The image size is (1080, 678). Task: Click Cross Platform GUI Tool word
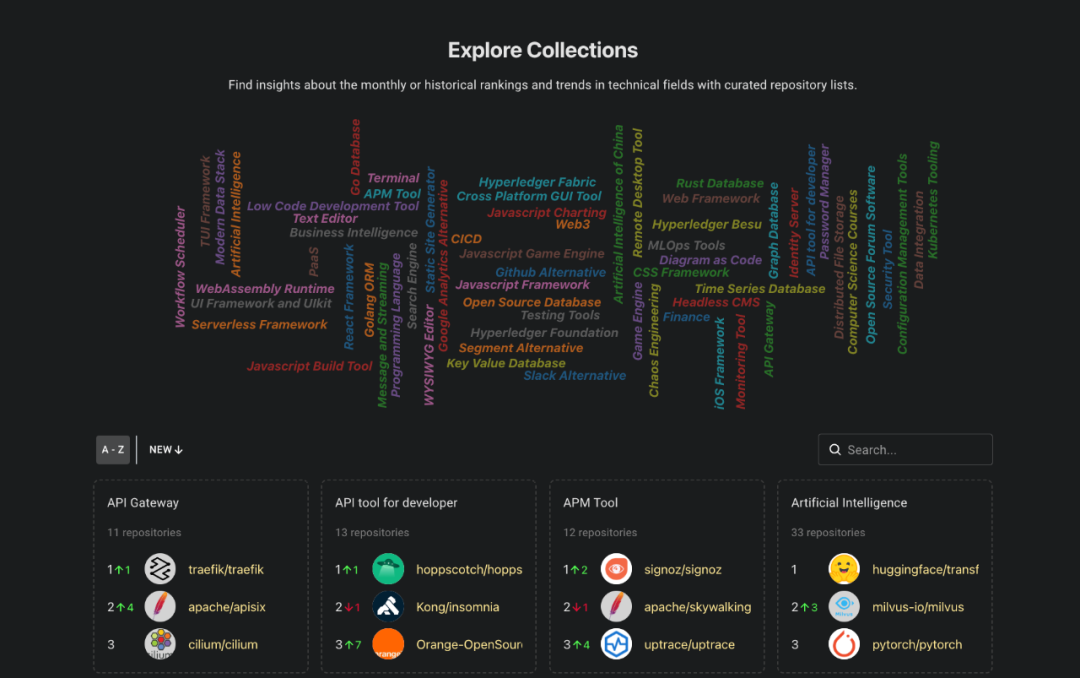tap(529, 196)
